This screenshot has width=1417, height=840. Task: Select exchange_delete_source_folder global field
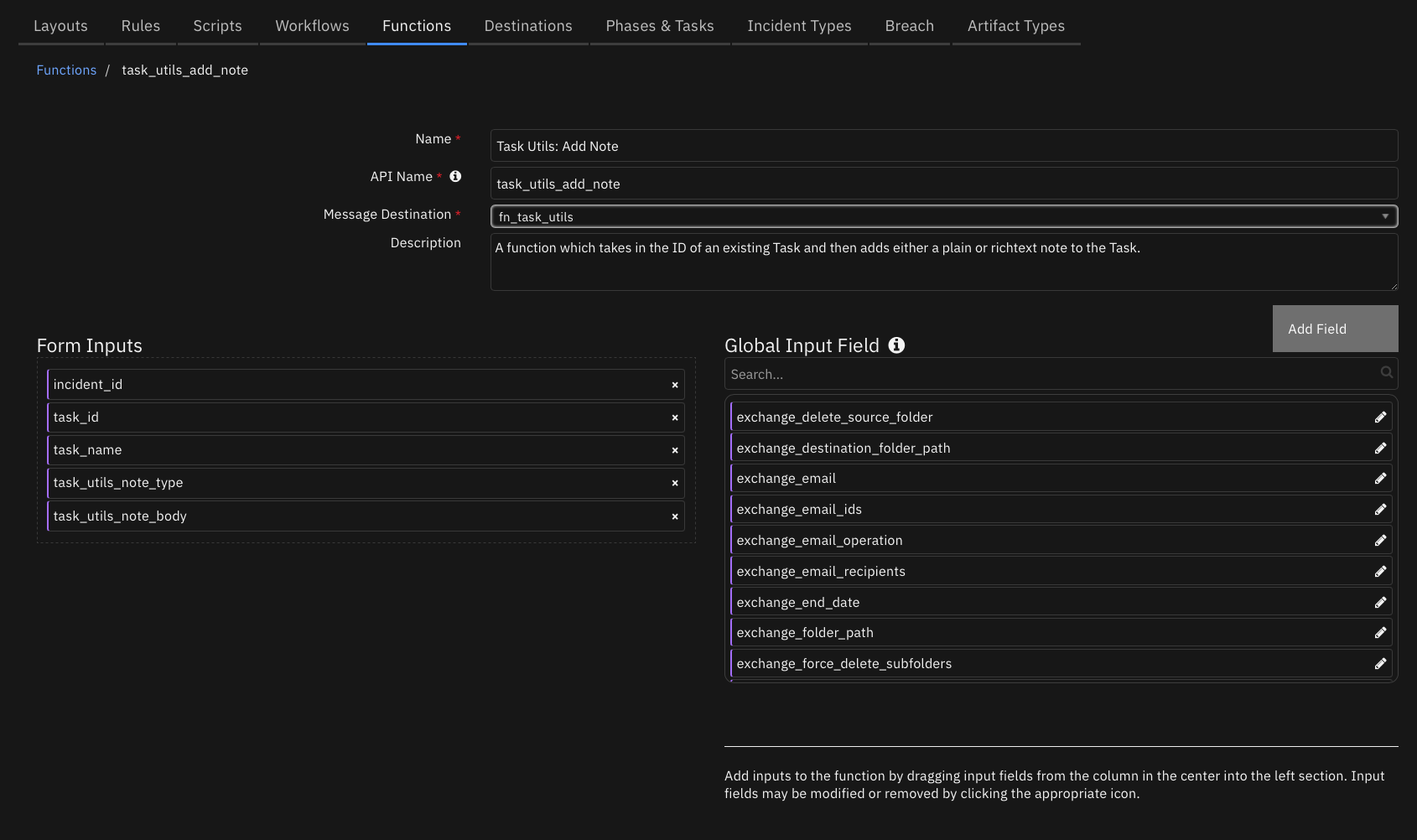tap(1061, 417)
